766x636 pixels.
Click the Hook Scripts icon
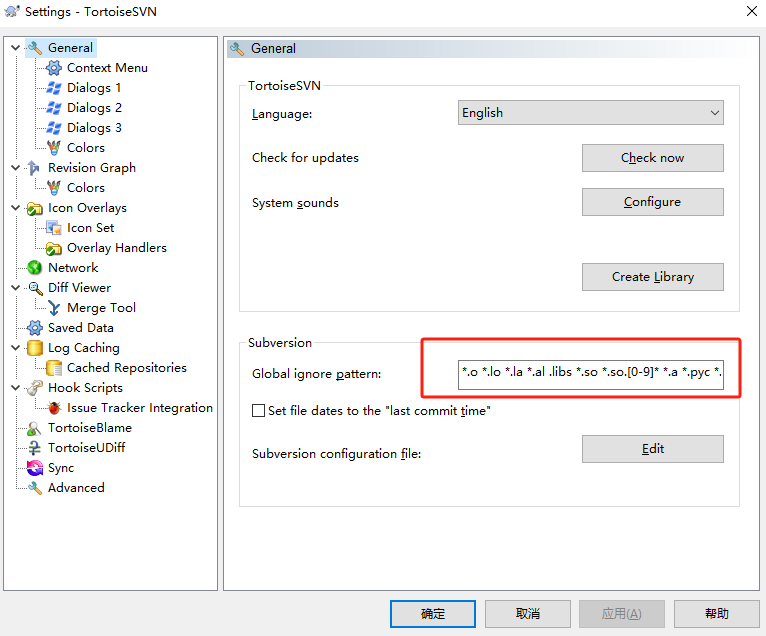point(35,388)
